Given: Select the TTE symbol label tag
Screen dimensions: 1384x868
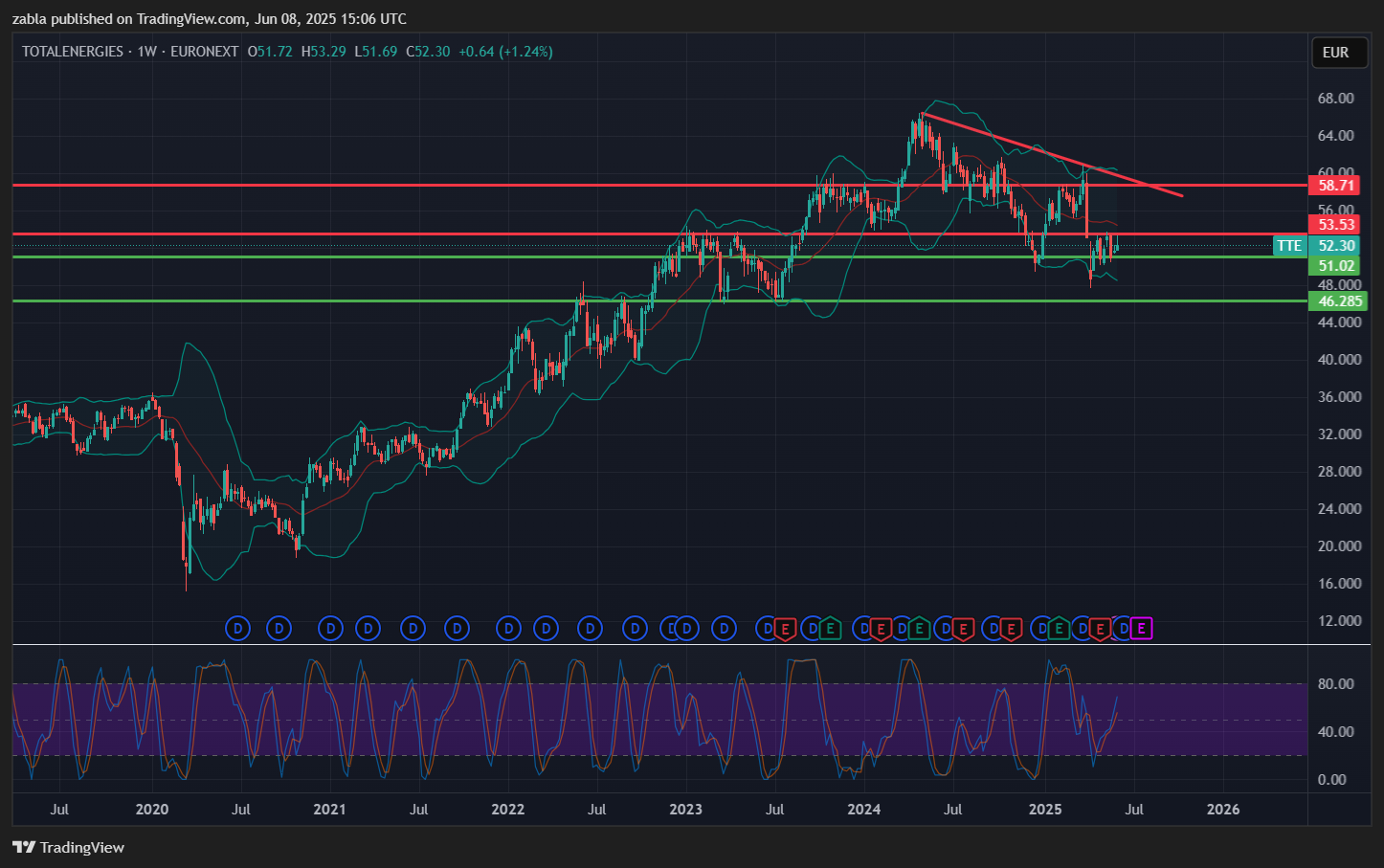Looking at the screenshot, I should point(1289,246).
